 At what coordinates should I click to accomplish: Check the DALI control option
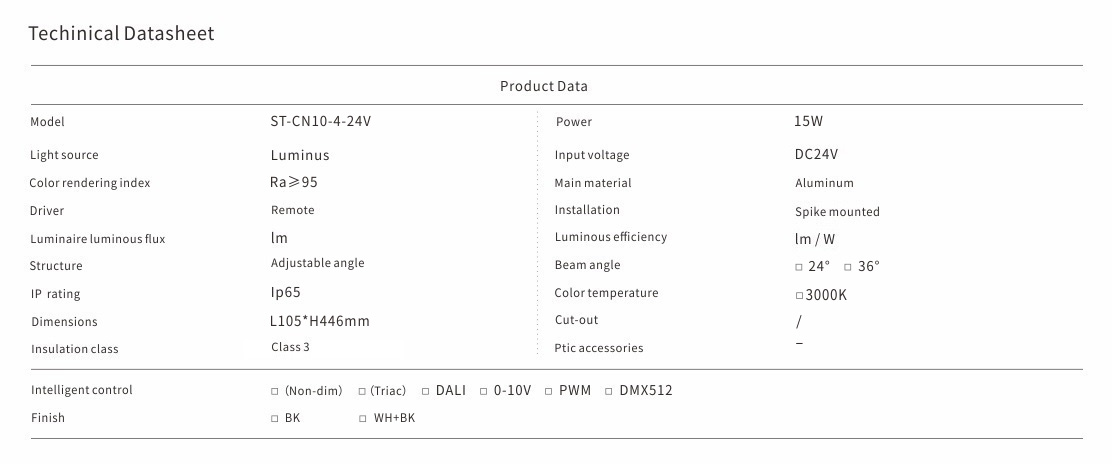tap(425, 391)
